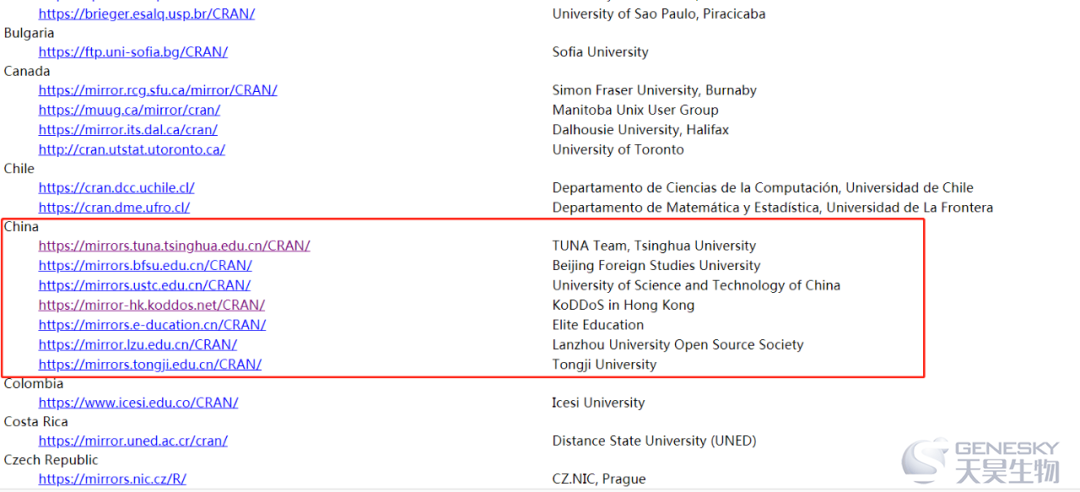Select the mirrors.e-ducation.cn CRAN mirror

tap(152, 325)
